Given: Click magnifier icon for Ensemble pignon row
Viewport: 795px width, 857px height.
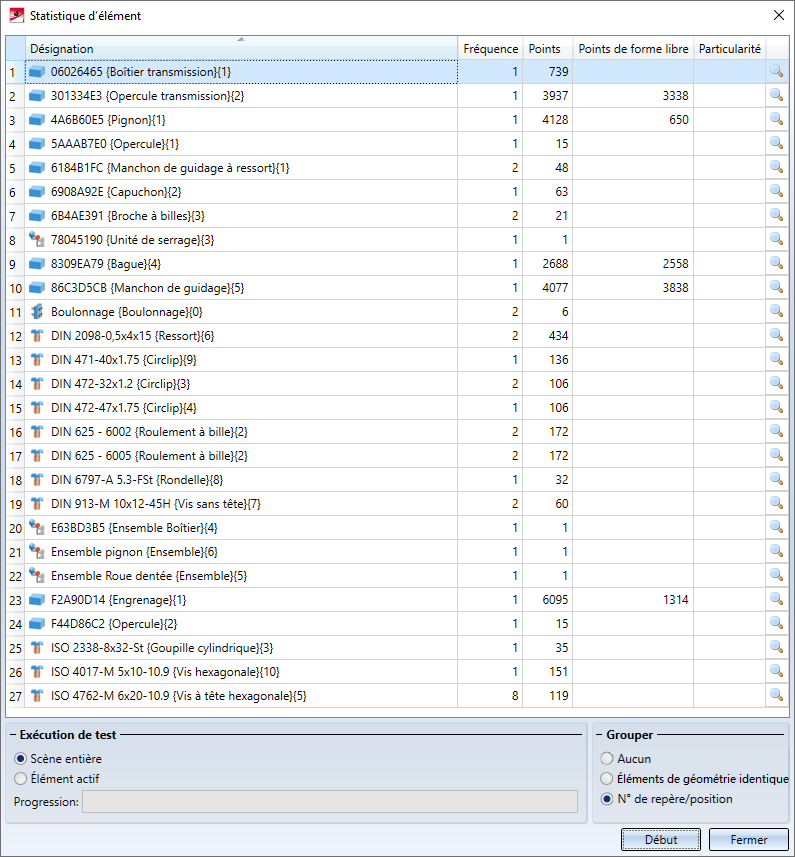Looking at the screenshot, I should coord(776,551).
